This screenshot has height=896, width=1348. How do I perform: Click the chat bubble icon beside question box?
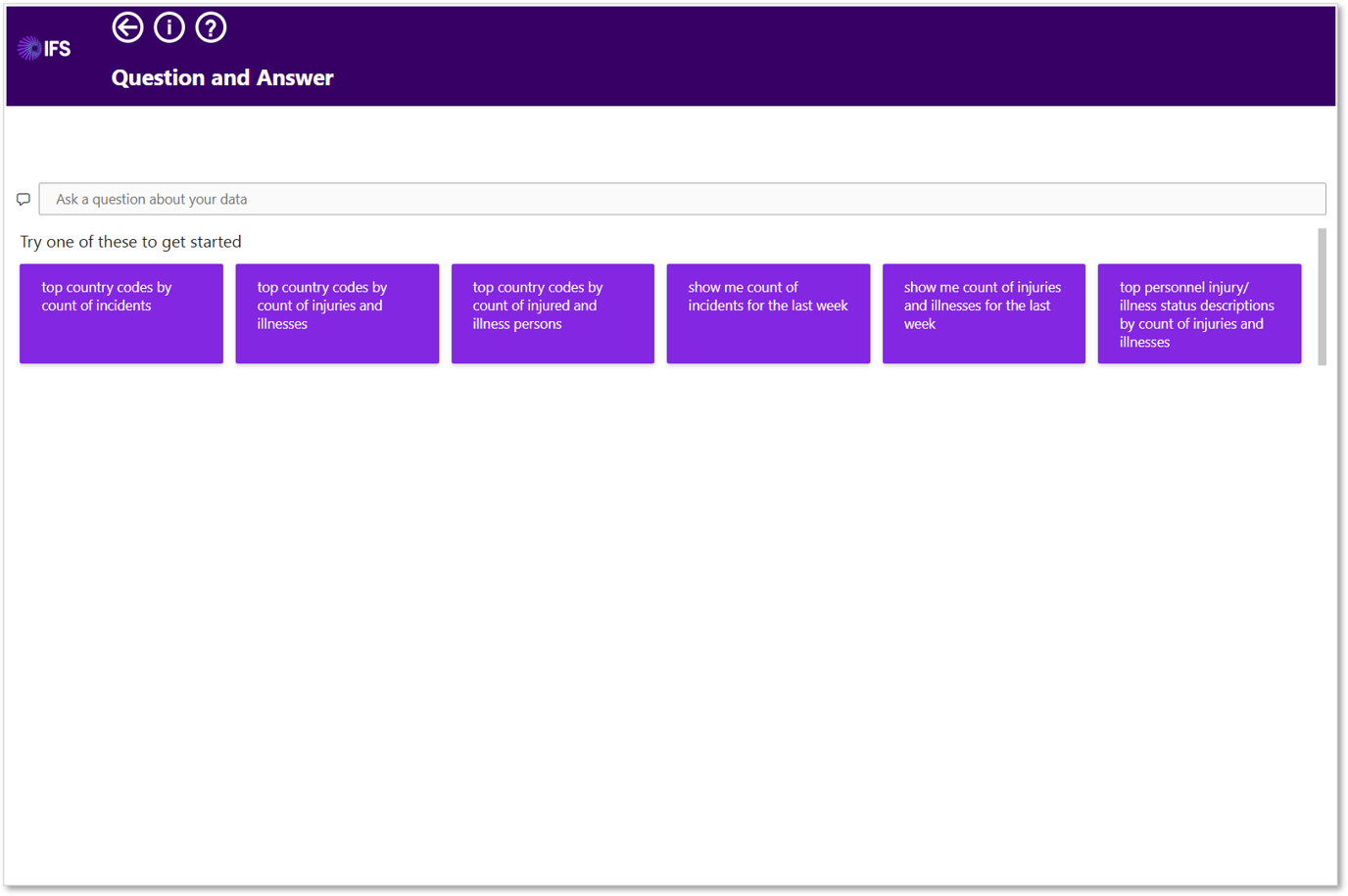(24, 200)
